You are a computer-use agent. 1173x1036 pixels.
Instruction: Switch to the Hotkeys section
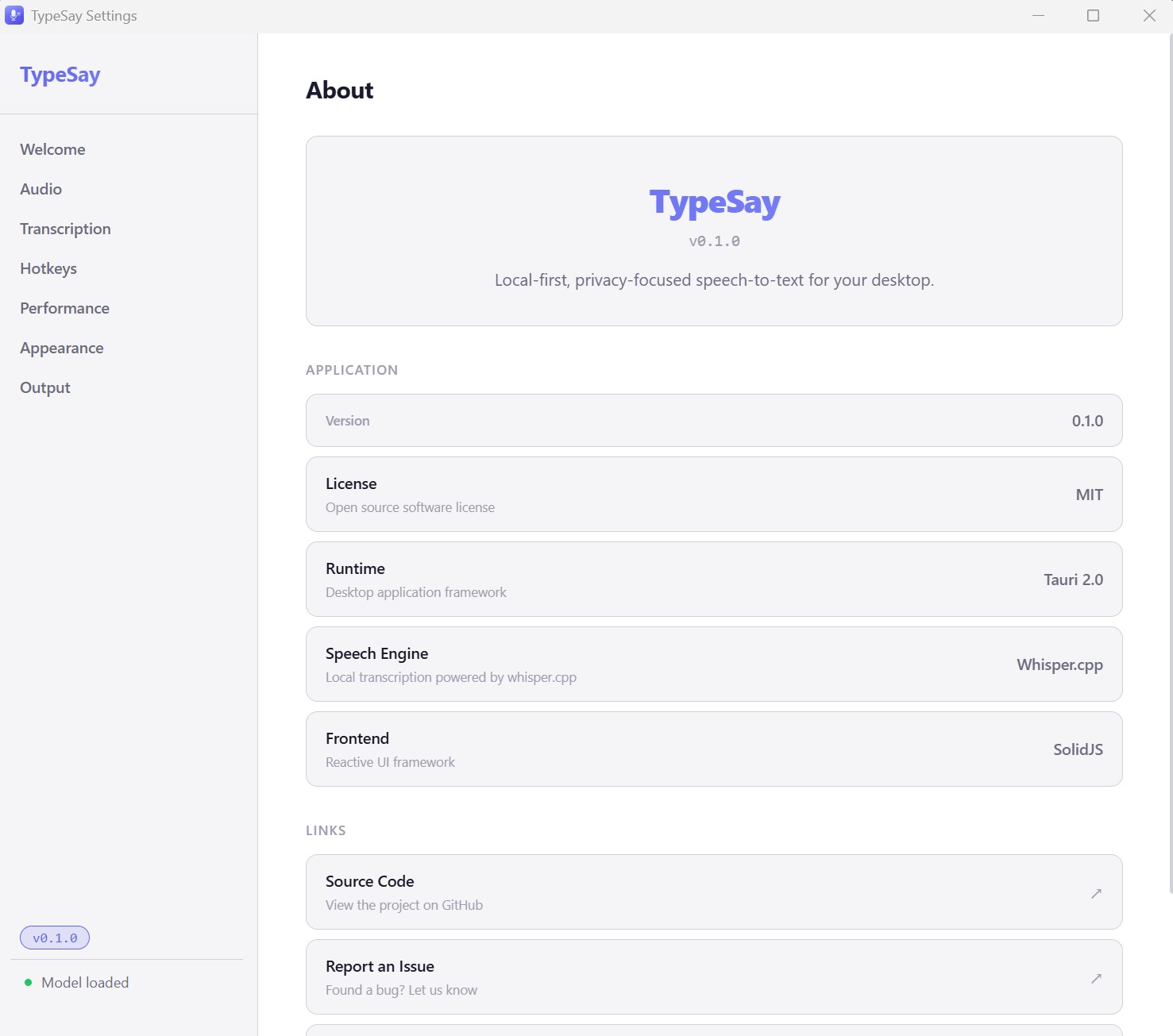(48, 268)
